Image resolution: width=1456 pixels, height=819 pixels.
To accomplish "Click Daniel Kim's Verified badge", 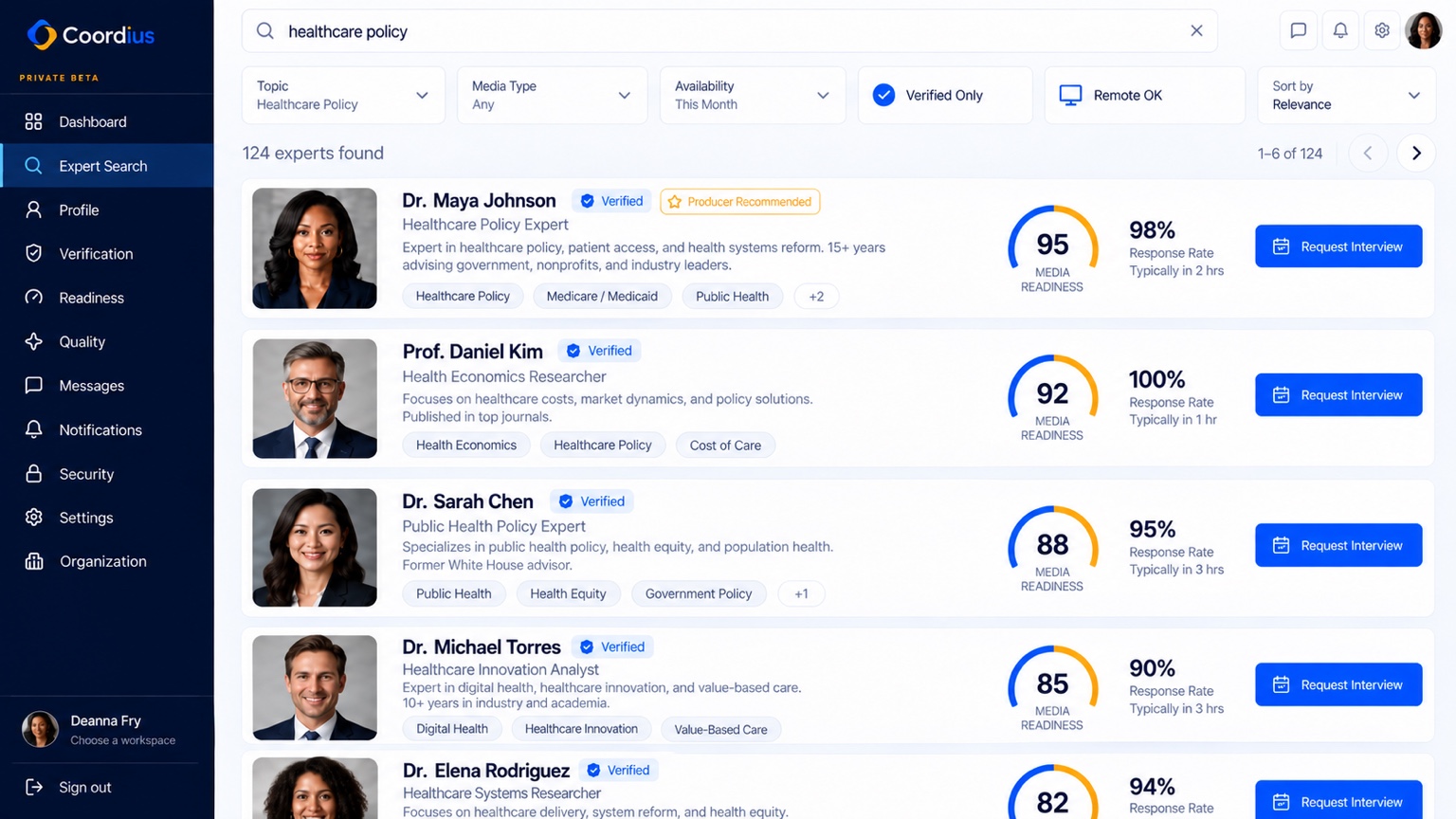I will 599,351.
